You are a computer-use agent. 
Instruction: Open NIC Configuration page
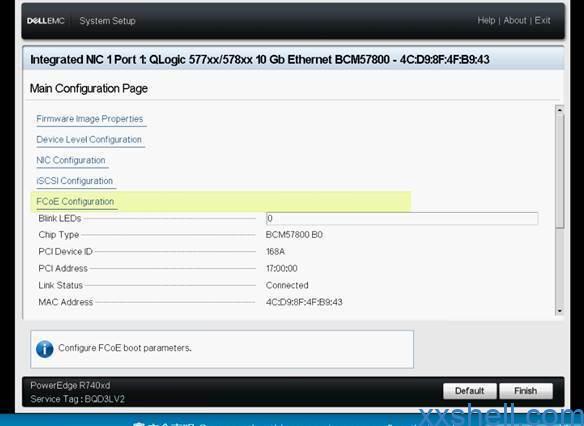click(71, 160)
